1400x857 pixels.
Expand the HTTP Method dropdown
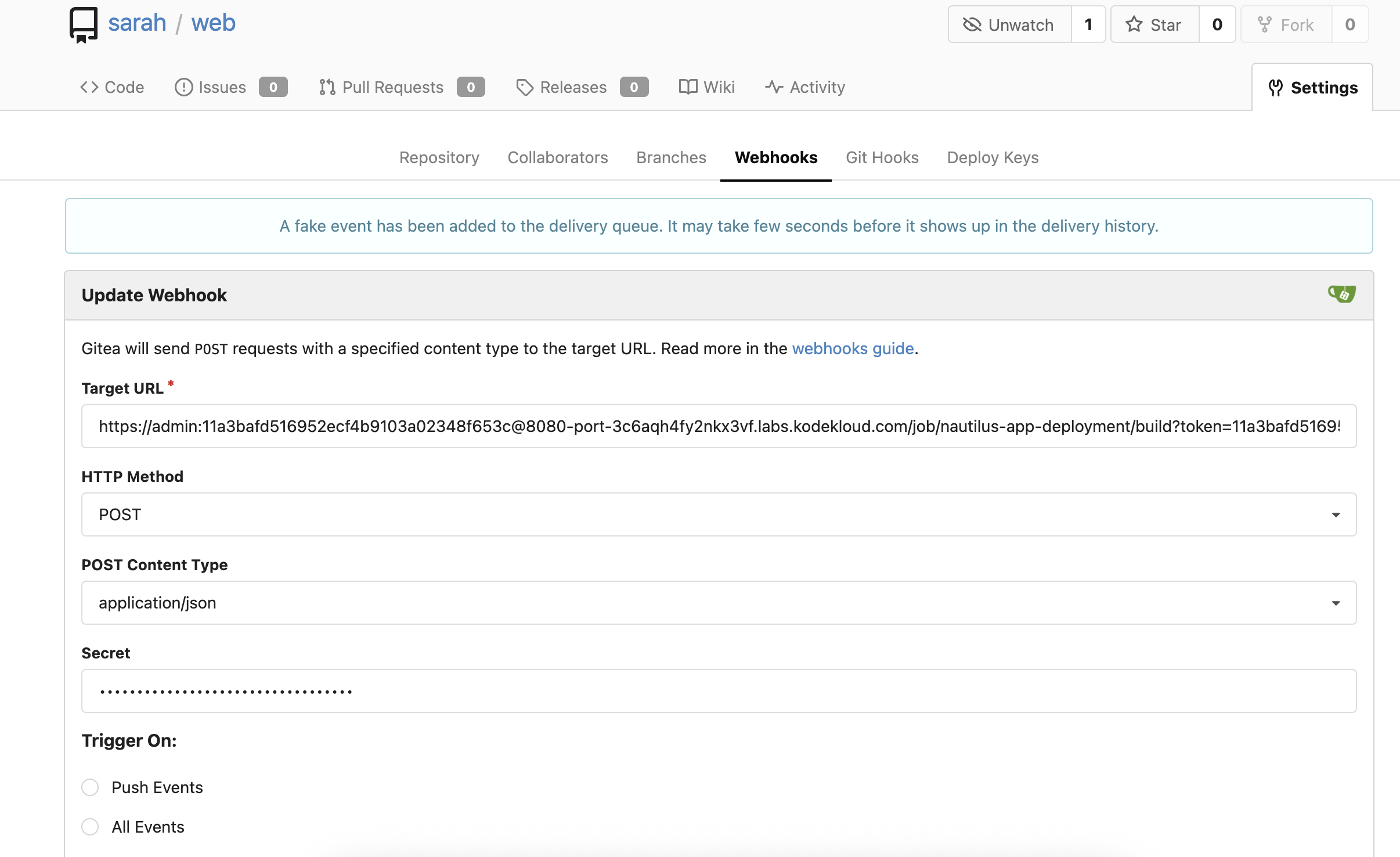coord(719,514)
